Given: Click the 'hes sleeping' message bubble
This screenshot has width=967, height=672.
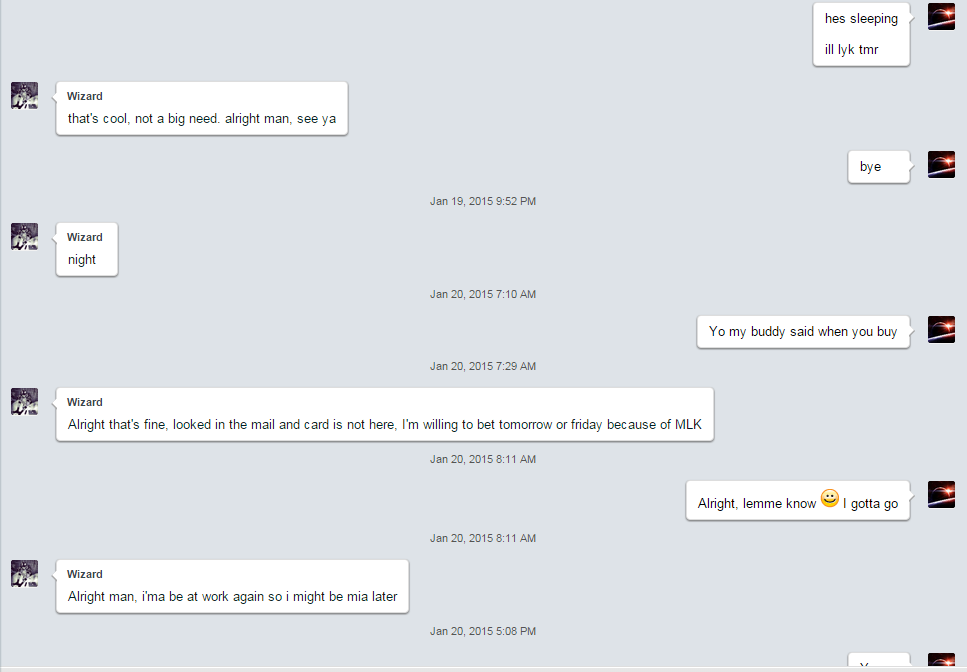Looking at the screenshot, I should click(x=861, y=34).
